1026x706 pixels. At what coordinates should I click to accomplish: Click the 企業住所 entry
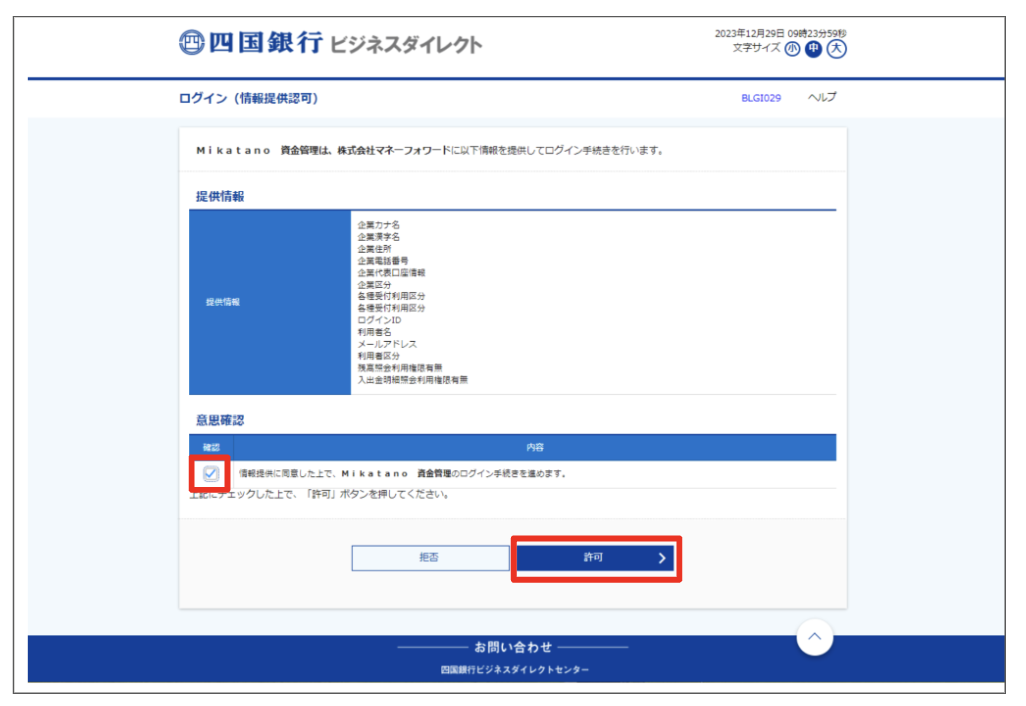coord(374,249)
